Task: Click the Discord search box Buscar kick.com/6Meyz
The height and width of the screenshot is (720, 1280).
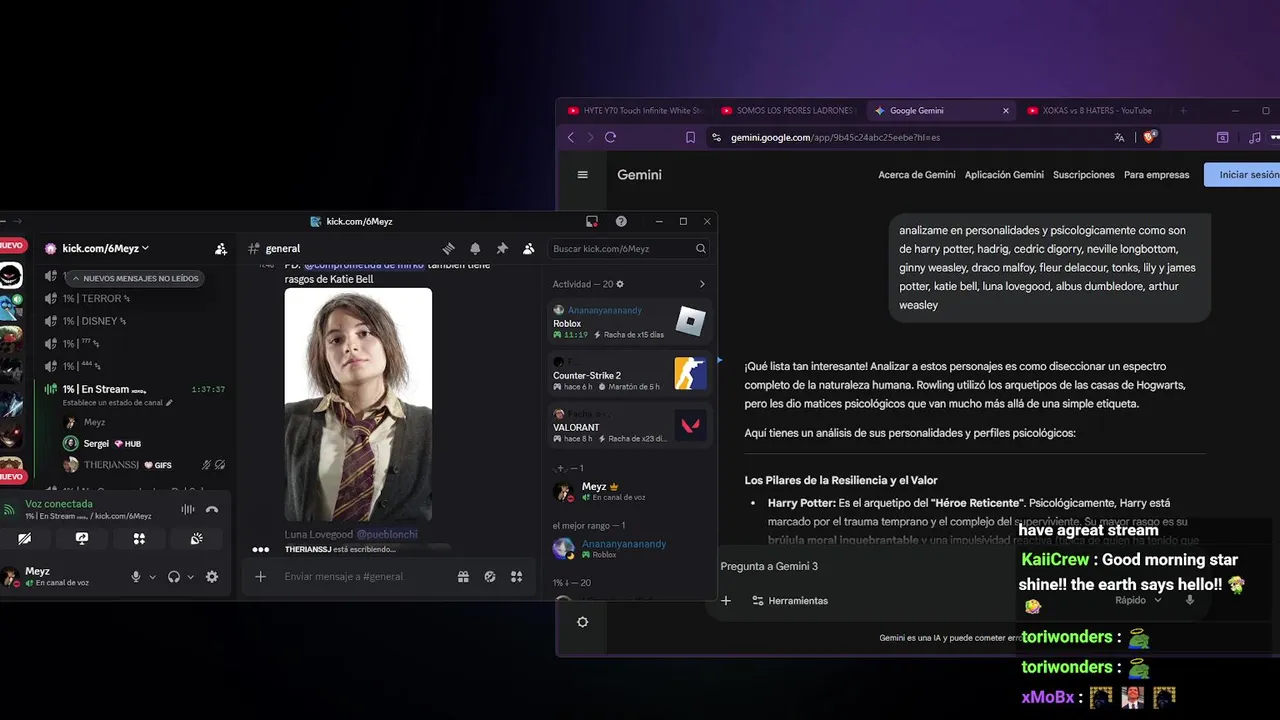Action: pyautogui.click(x=630, y=248)
